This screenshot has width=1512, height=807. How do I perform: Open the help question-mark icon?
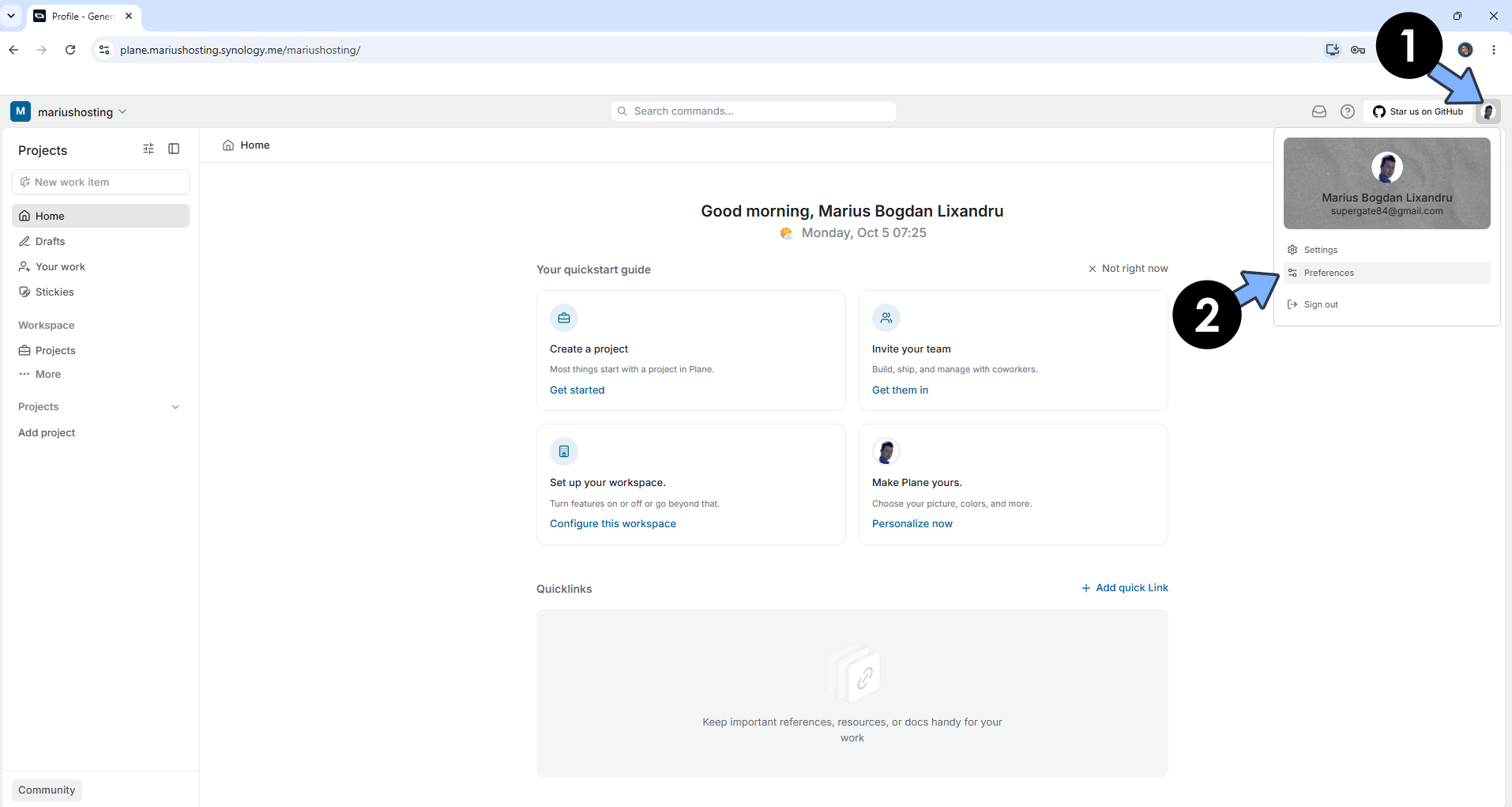point(1347,111)
